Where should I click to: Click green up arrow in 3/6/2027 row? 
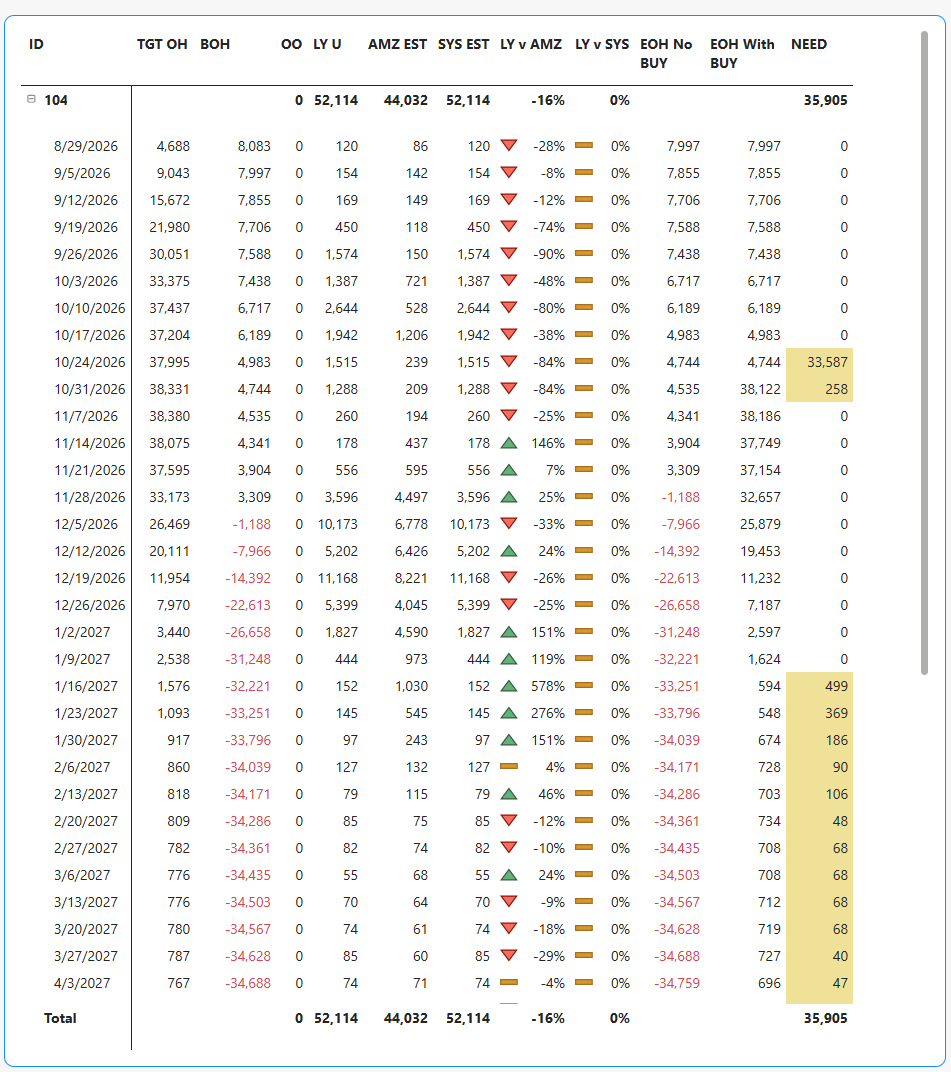[509, 874]
